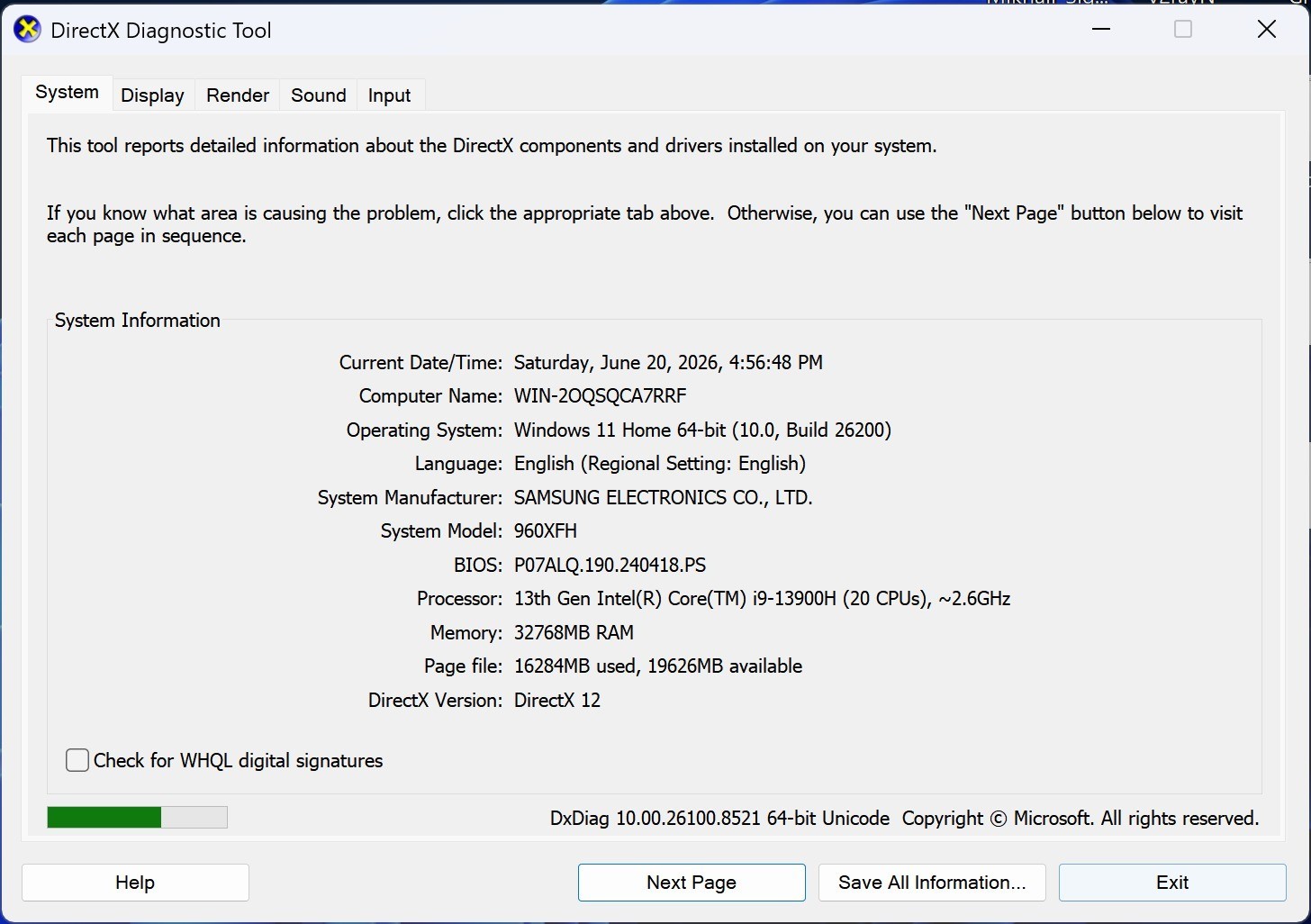The image size is (1311, 924).
Task: Click Save All Information button
Action: pos(932,883)
